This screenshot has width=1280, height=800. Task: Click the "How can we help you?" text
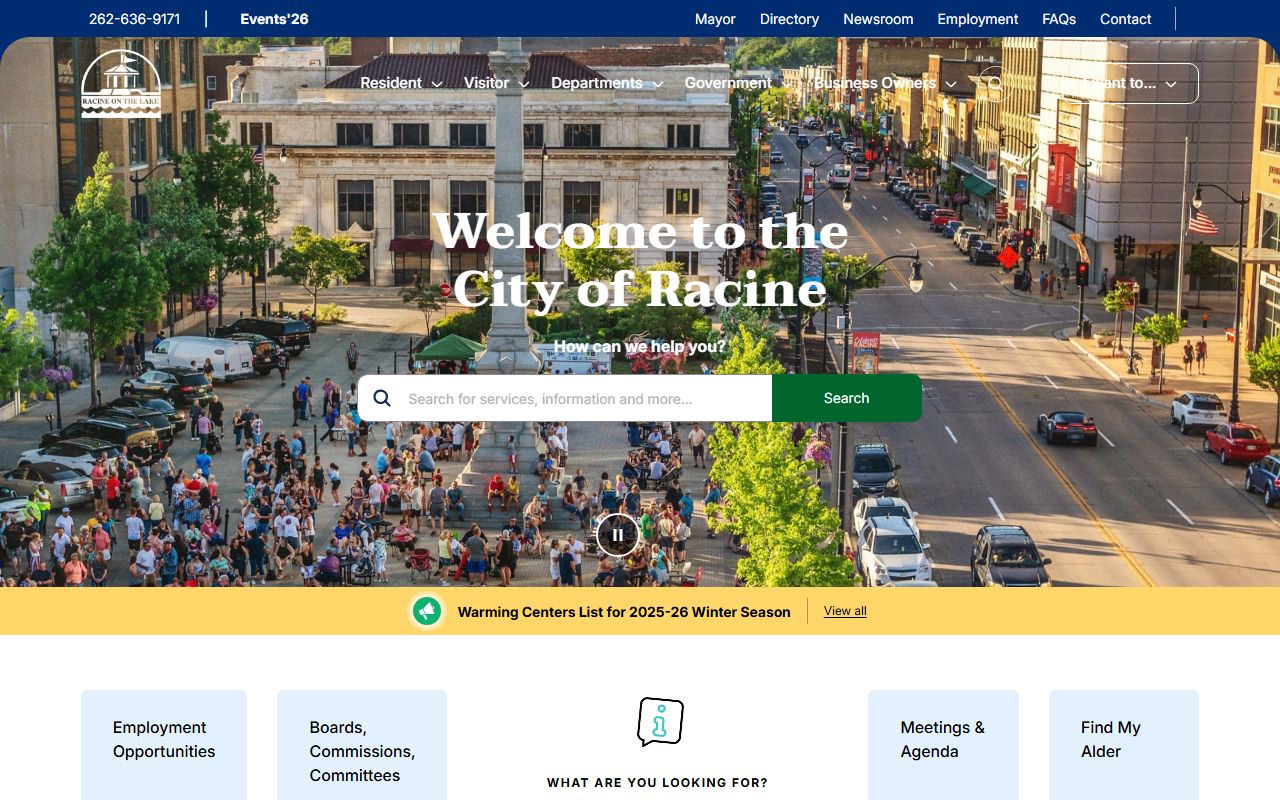[640, 348]
